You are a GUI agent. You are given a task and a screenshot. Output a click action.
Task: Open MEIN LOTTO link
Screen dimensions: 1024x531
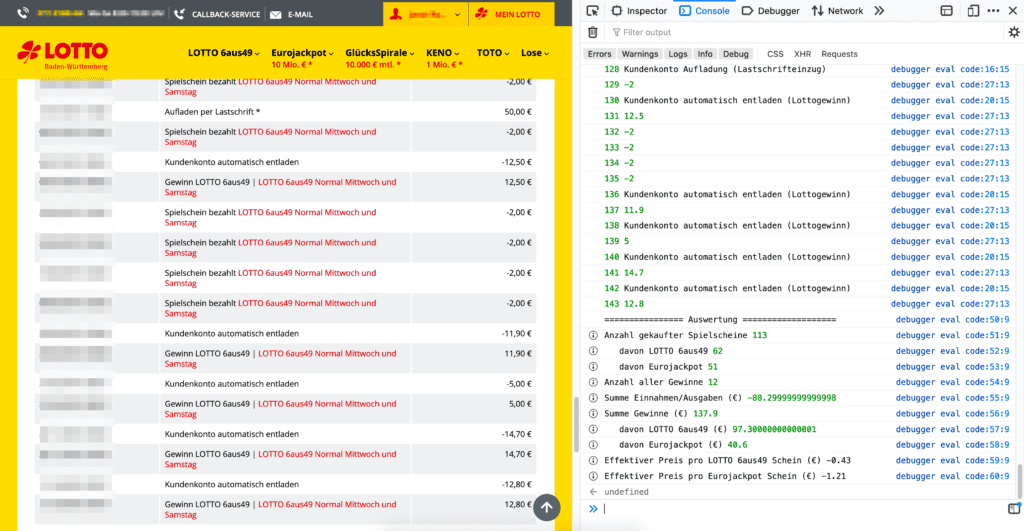511,14
